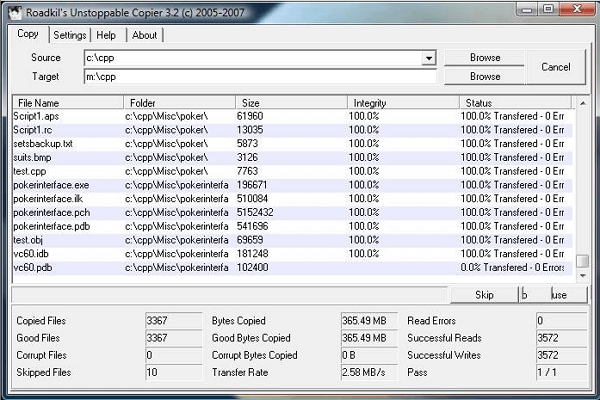The height and width of the screenshot is (400, 600).
Task: Open the Settings tab
Action: (x=70, y=35)
